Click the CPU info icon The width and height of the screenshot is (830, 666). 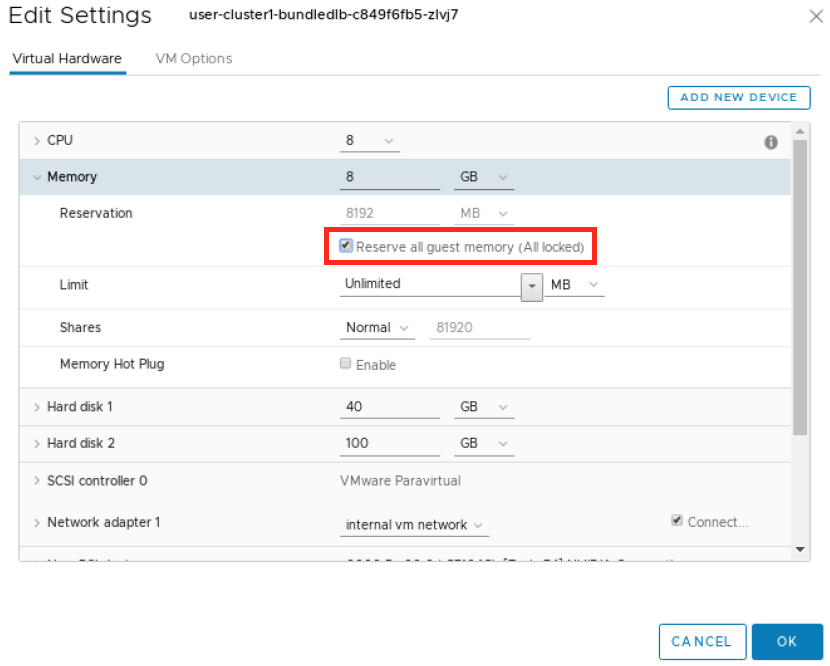tap(771, 142)
